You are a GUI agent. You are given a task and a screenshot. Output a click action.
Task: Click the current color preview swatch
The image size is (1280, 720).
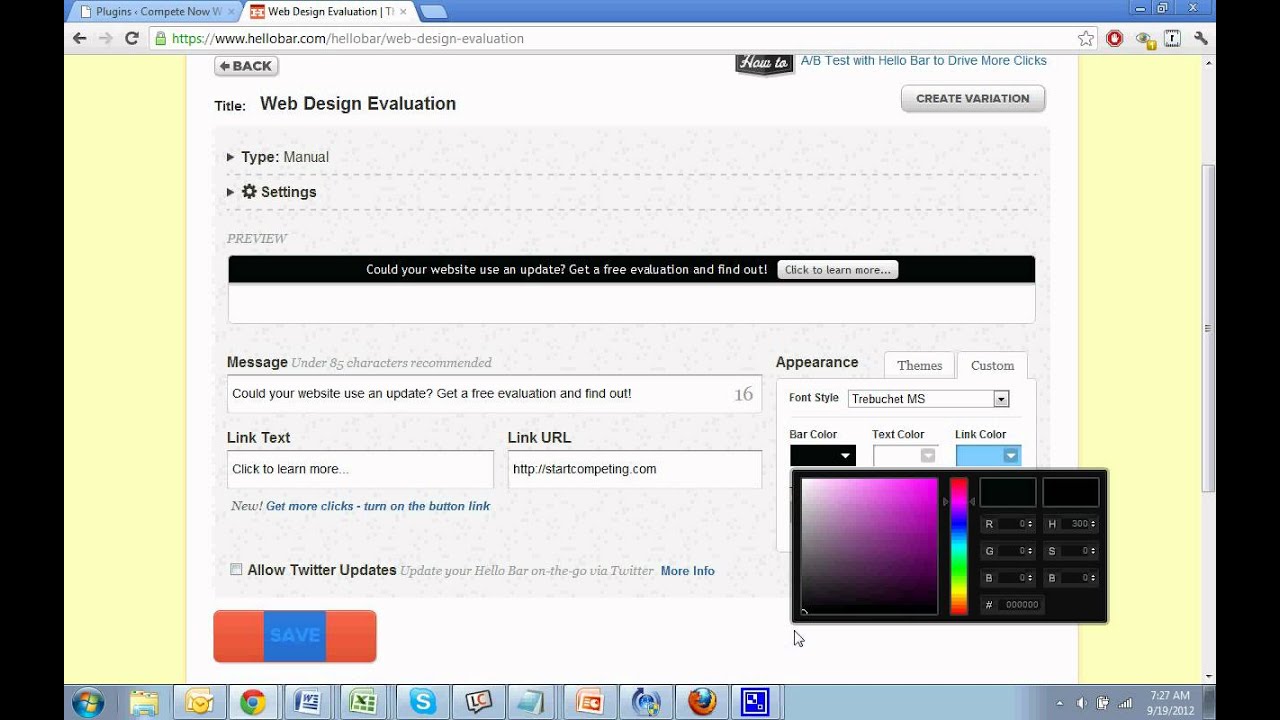click(1071, 492)
